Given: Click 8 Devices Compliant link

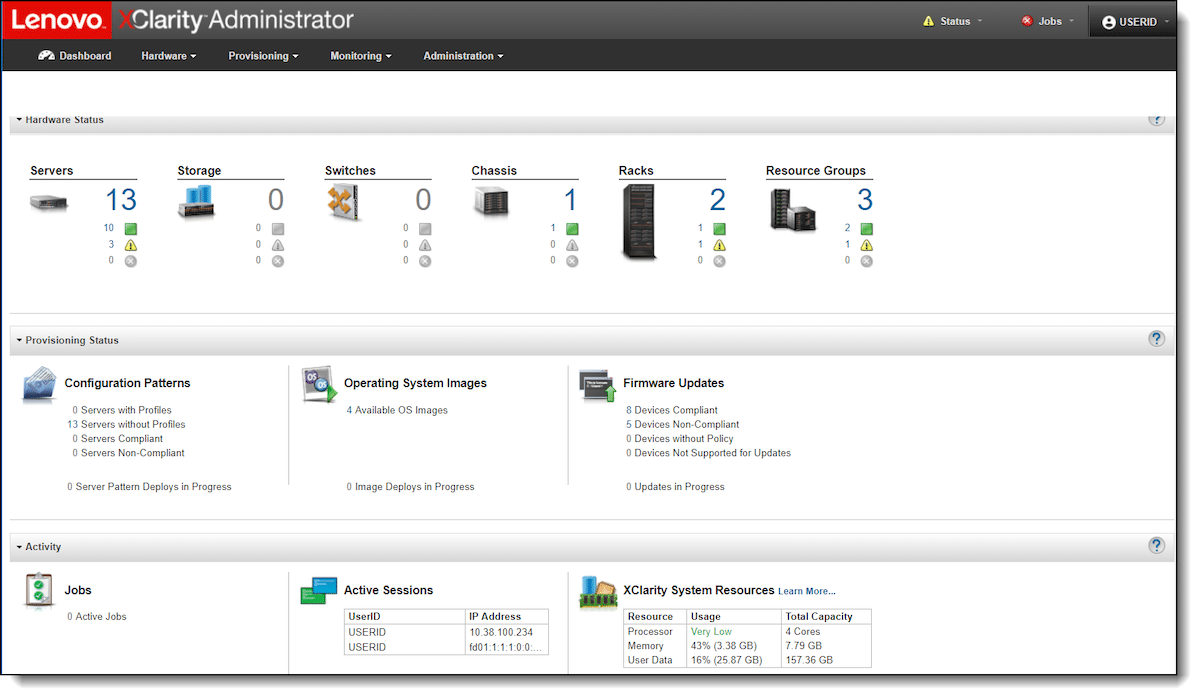Looking at the screenshot, I should [x=672, y=410].
